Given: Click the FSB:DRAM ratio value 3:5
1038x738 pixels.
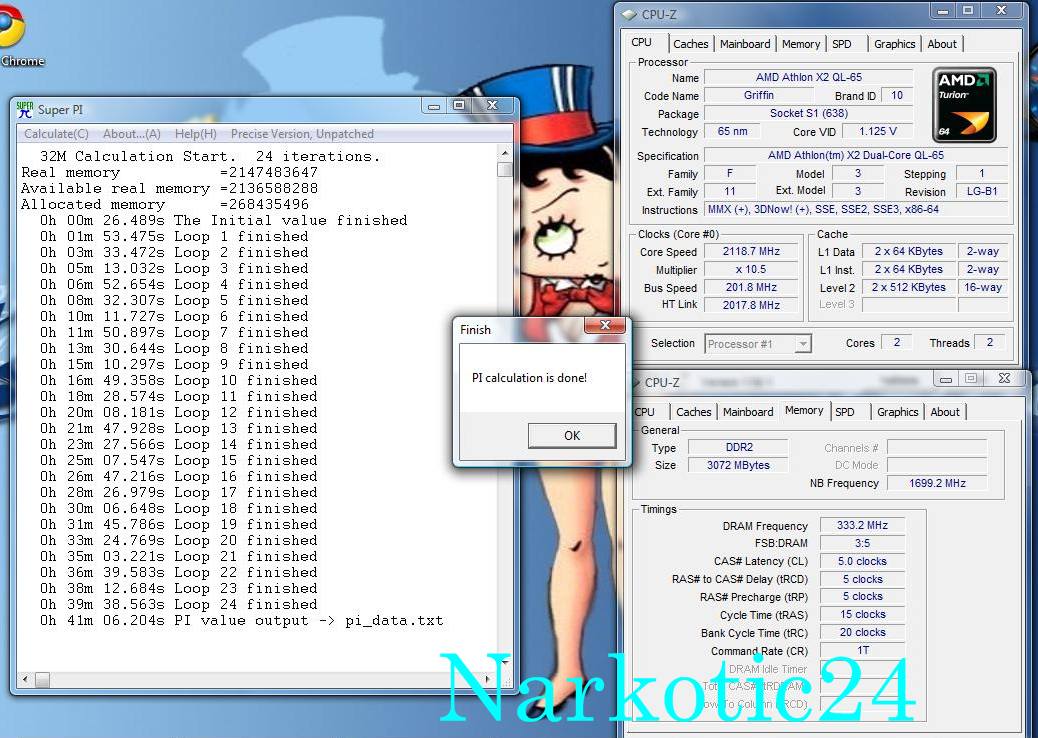Looking at the screenshot, I should pyautogui.click(x=862, y=543).
